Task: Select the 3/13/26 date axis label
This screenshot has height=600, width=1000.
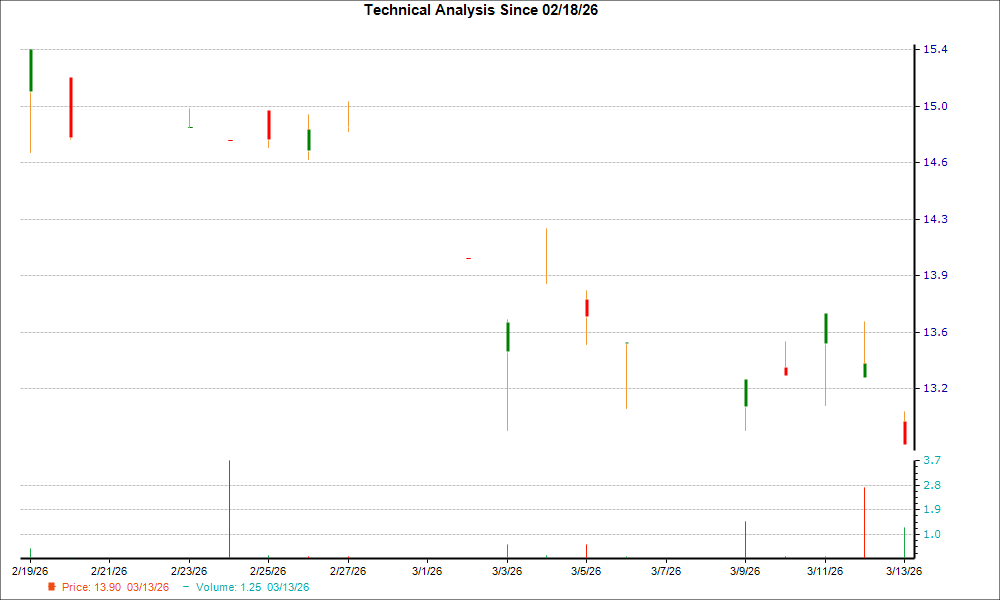Action: (904, 569)
